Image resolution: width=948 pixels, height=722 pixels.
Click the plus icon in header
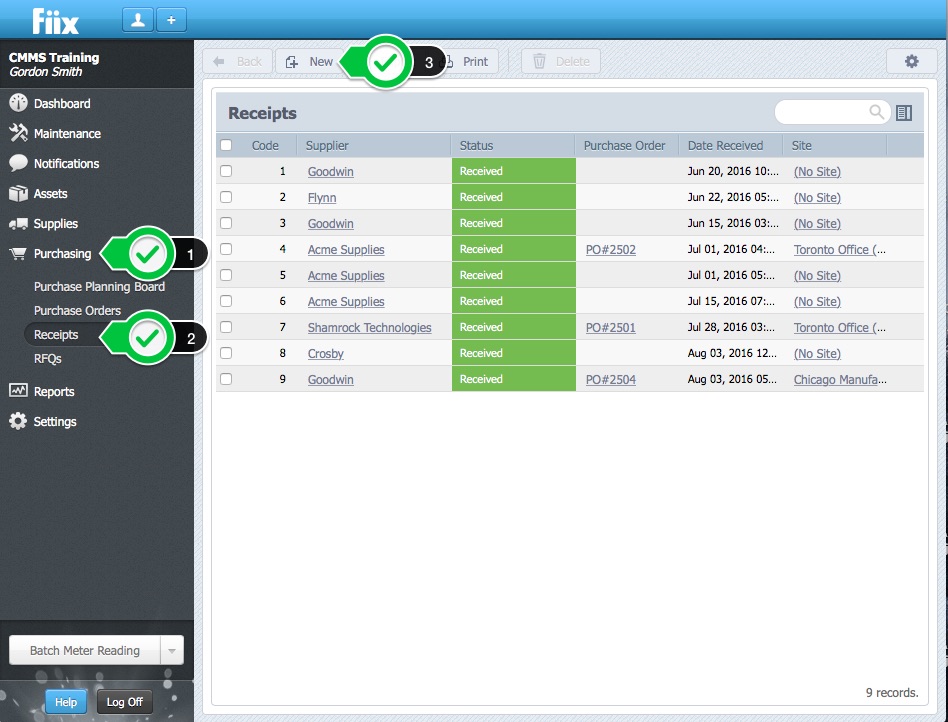[x=171, y=20]
